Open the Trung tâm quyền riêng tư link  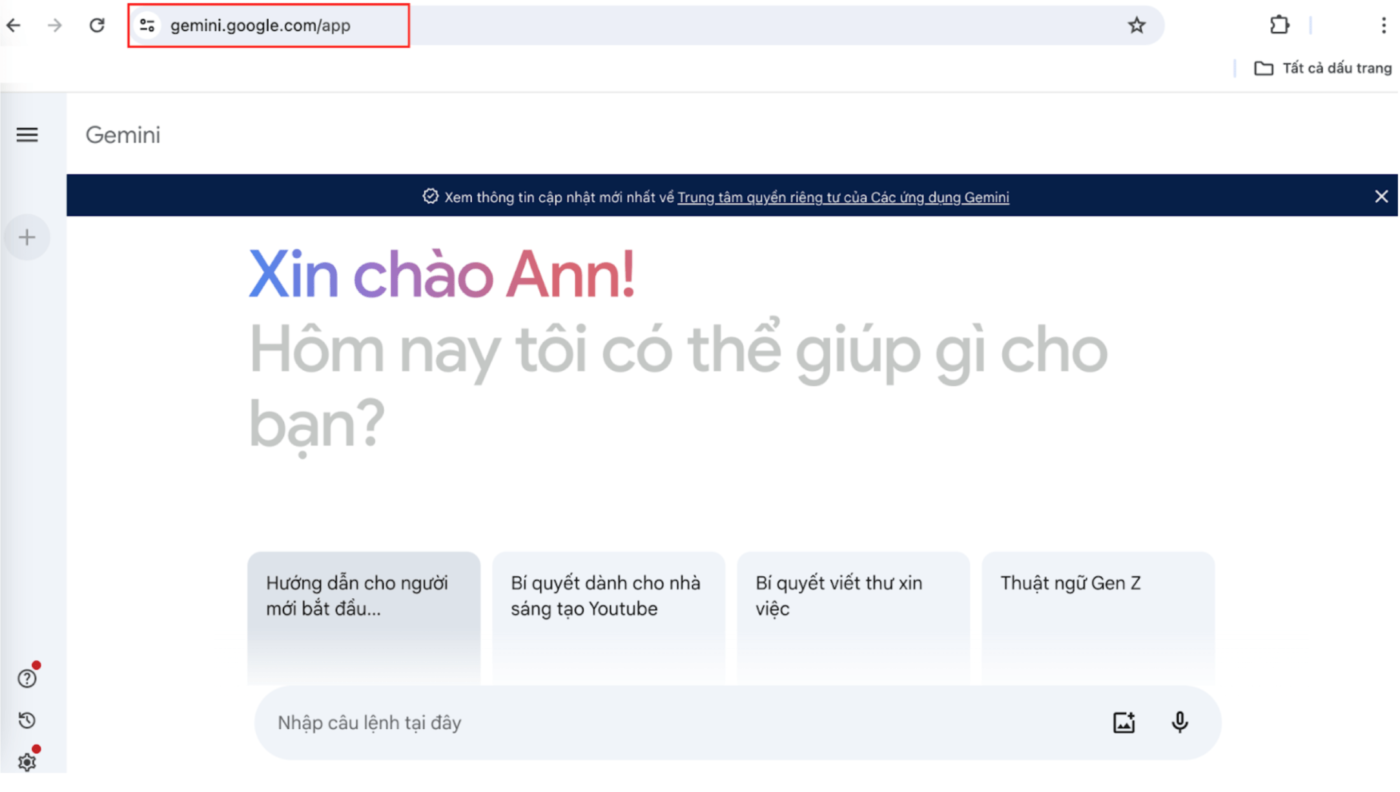[843, 198]
